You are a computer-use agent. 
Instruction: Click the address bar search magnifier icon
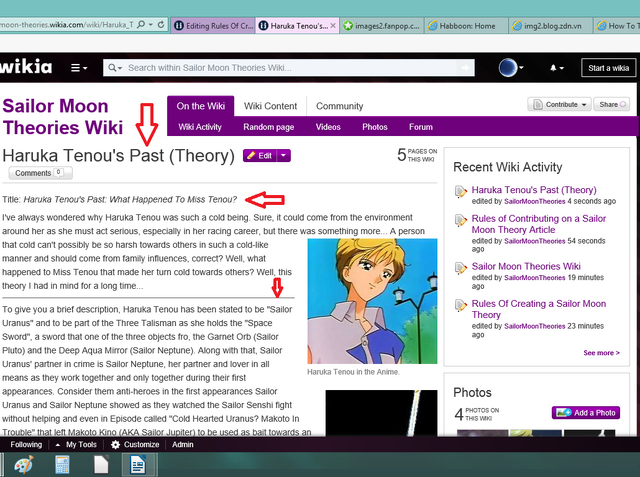(x=141, y=25)
